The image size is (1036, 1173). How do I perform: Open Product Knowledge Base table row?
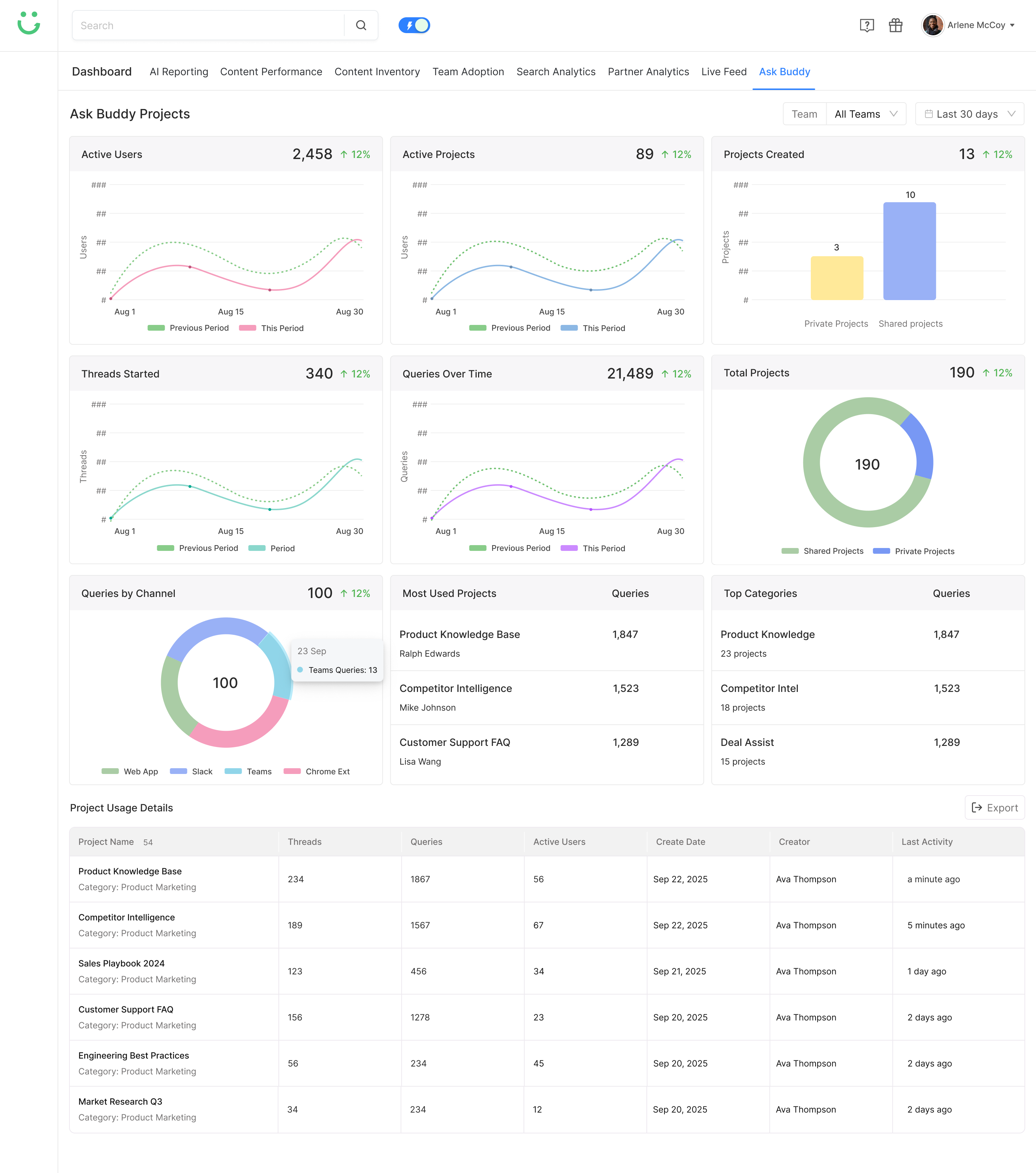547,879
